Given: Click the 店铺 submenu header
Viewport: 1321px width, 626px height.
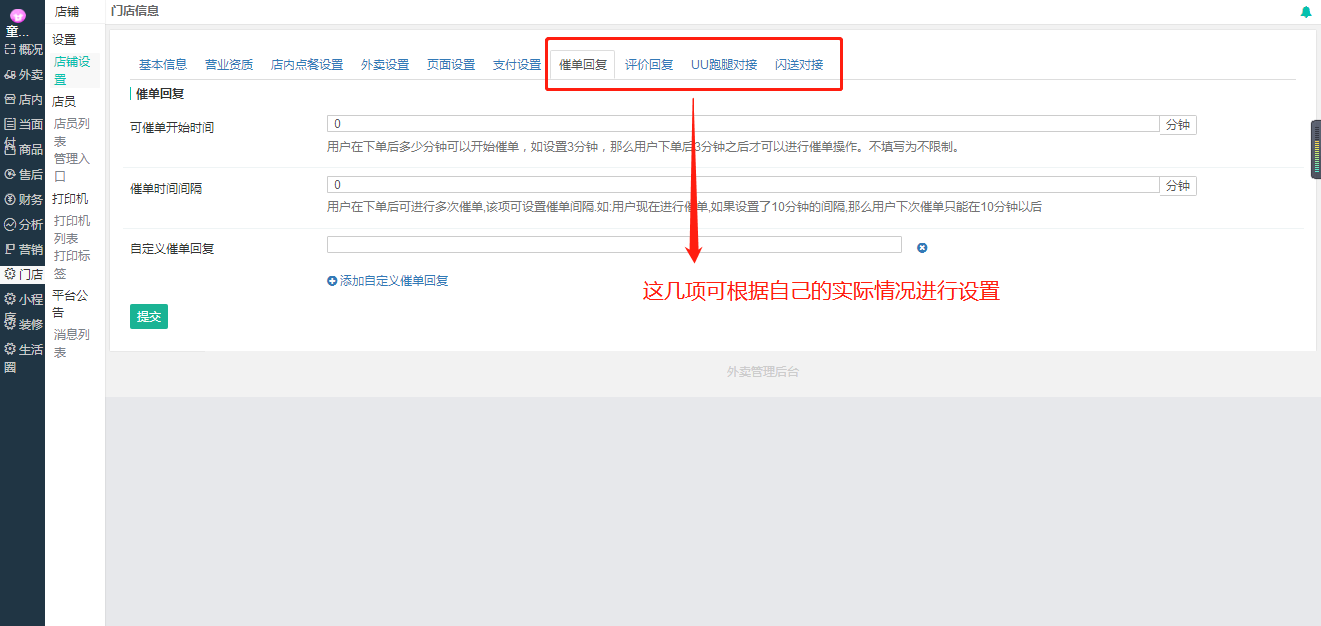Looking at the screenshot, I should click(68, 12).
